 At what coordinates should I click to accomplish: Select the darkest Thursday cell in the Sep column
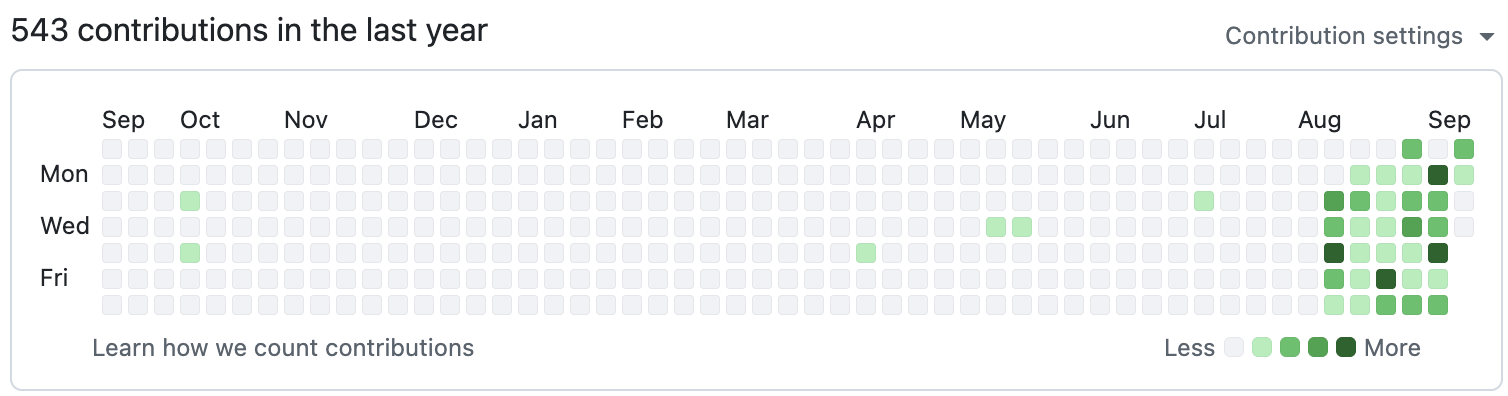1438,253
